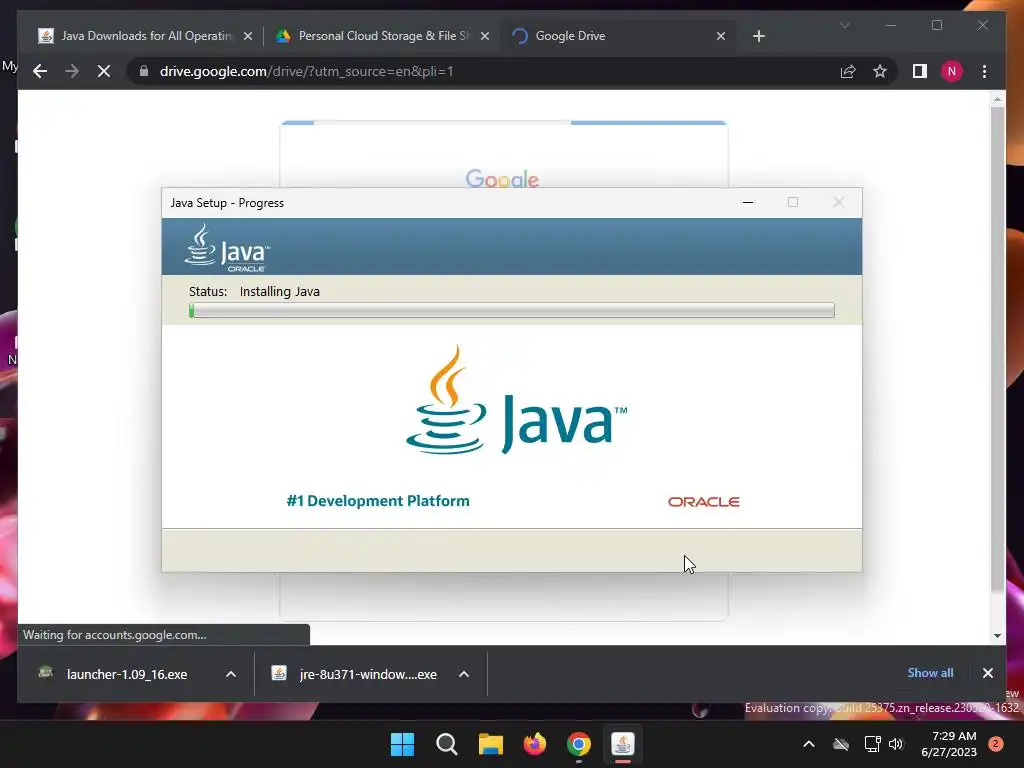Click the cloud sync tray icon
This screenshot has height=768, width=1024.
(x=841, y=744)
